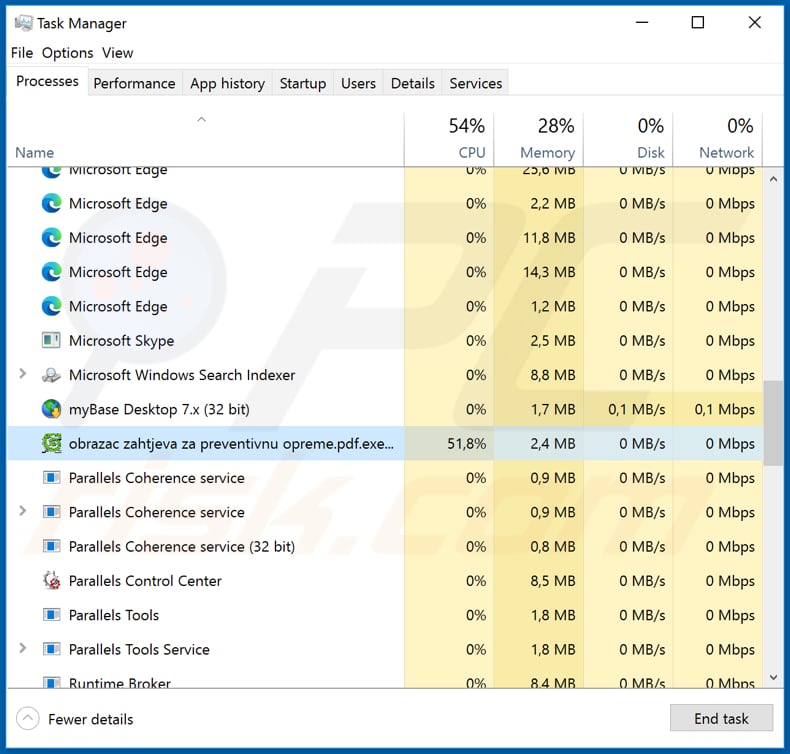Select the Parallels Tools process name
This screenshot has width=790, height=754.
click(114, 615)
